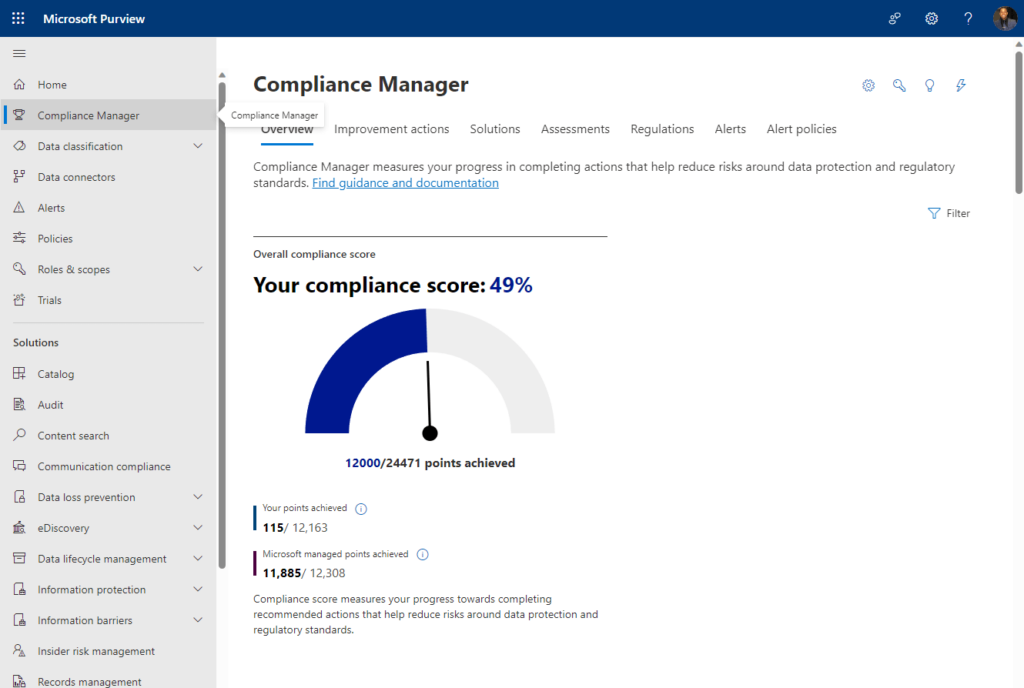Click the Audit icon in Solutions
Image resolution: width=1024 pixels, height=688 pixels.
20,405
